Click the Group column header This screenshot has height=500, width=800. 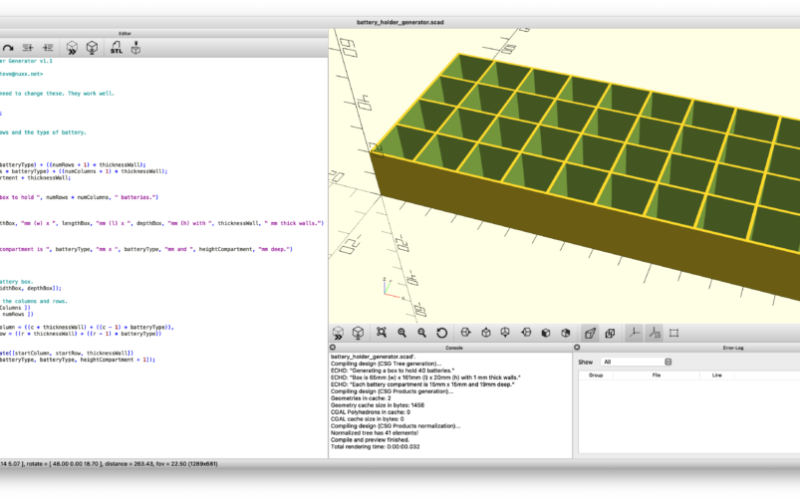[596, 375]
